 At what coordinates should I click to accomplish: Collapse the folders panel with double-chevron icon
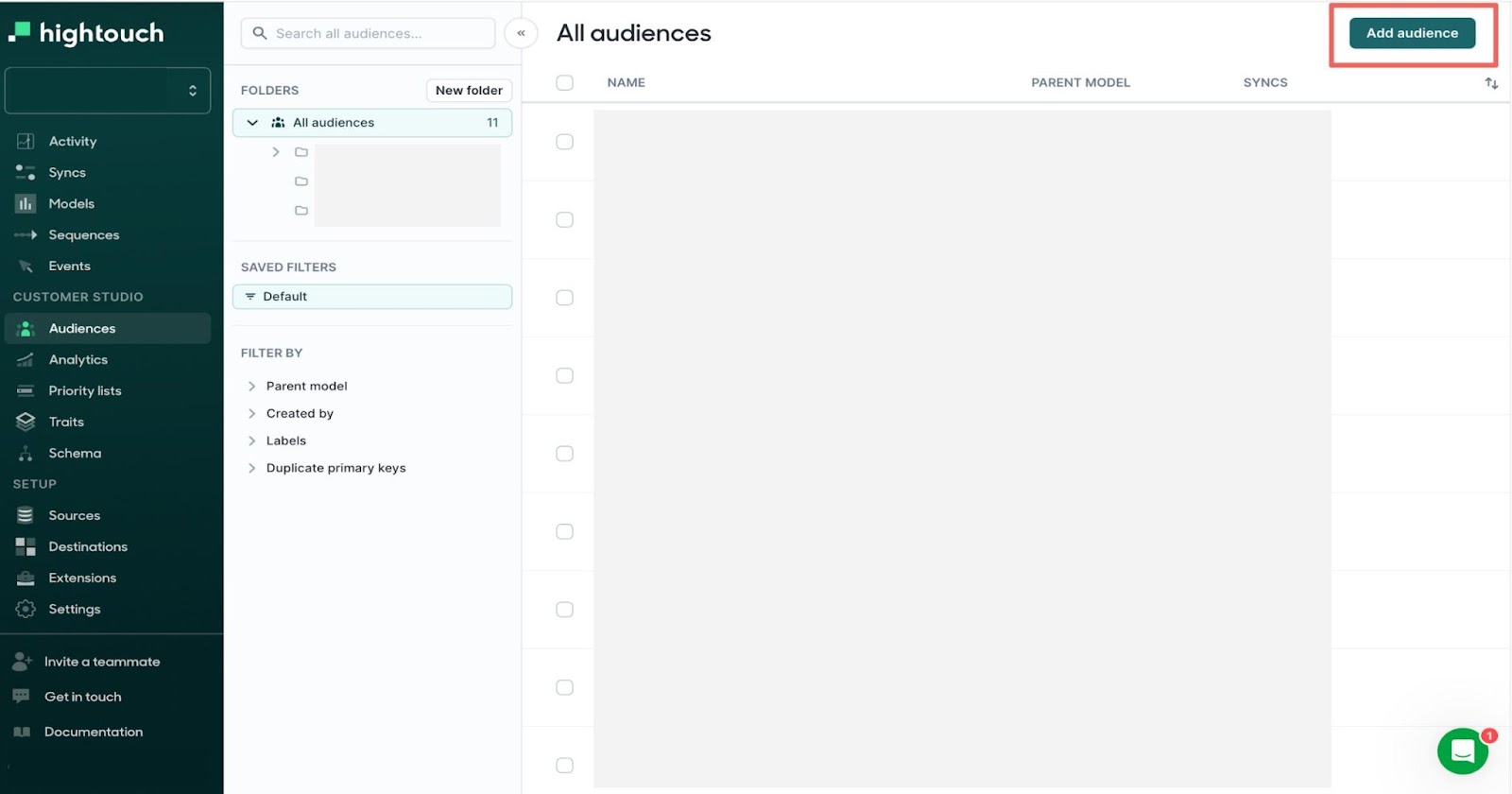[x=521, y=33]
